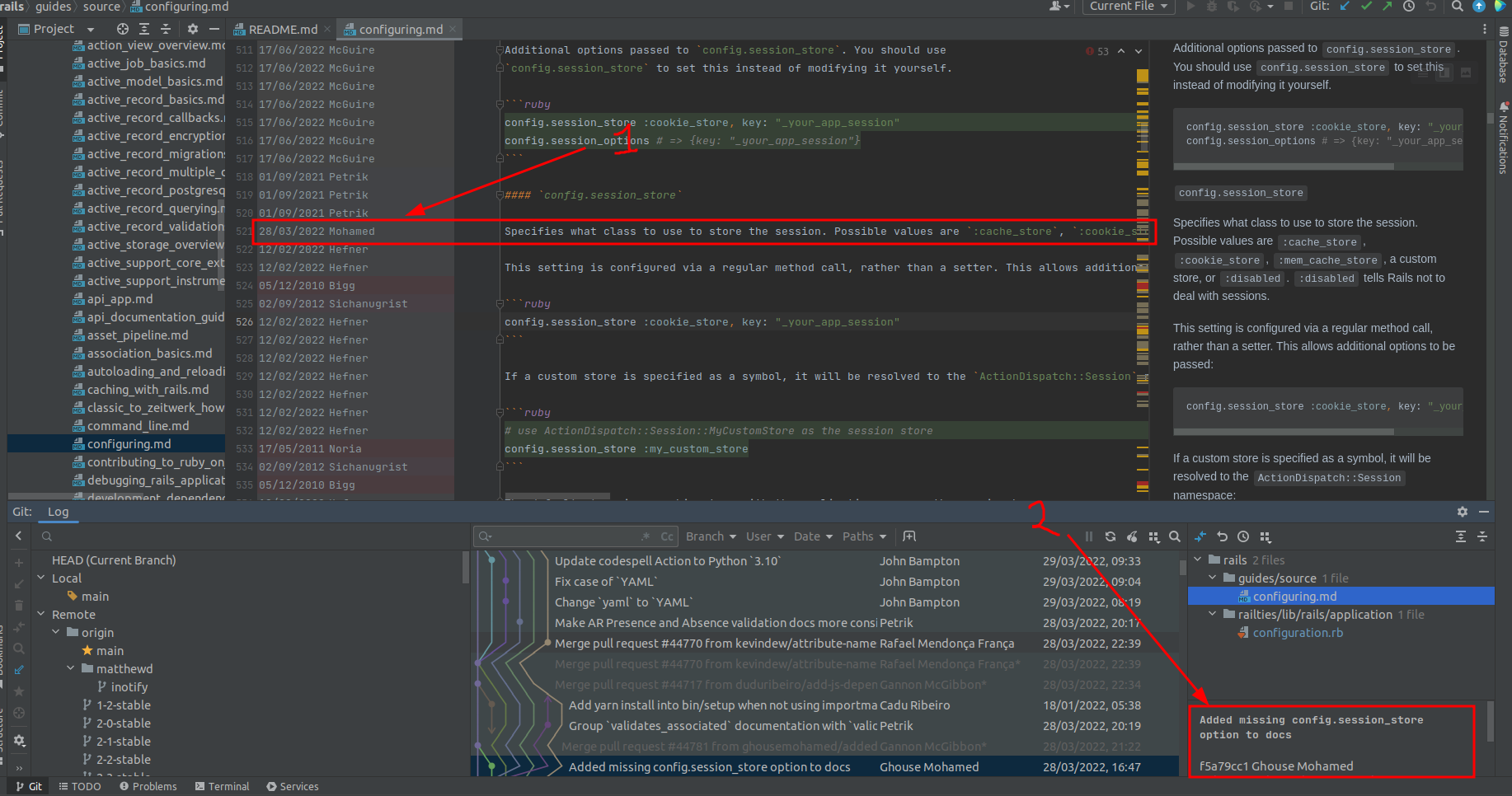Open Branch filter dropdown

(711, 536)
